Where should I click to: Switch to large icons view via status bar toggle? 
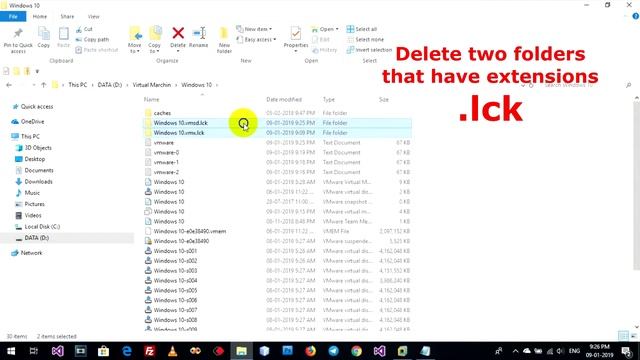click(633, 336)
